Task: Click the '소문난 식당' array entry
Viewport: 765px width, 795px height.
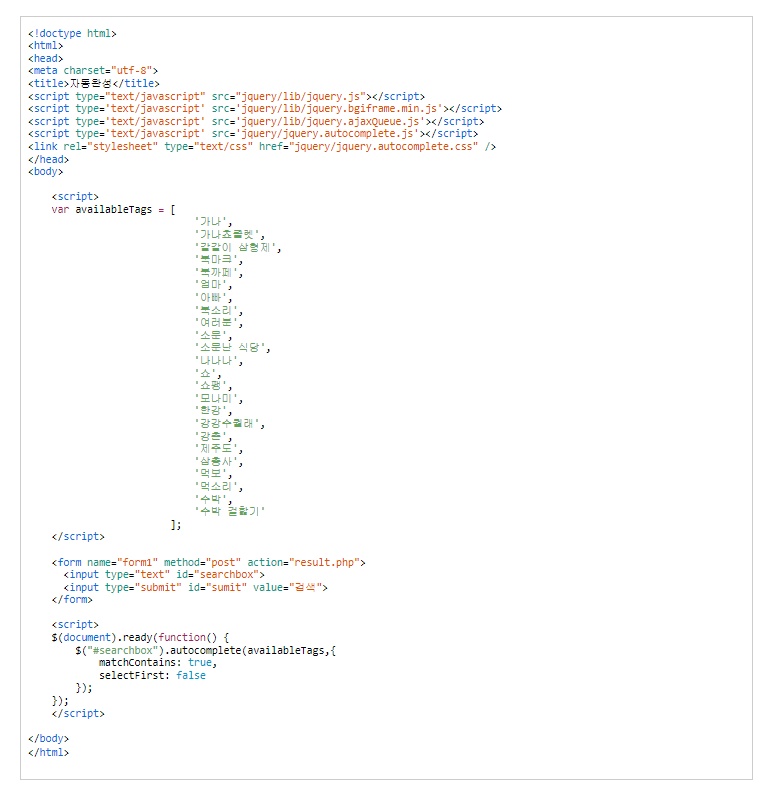Action: pos(232,348)
